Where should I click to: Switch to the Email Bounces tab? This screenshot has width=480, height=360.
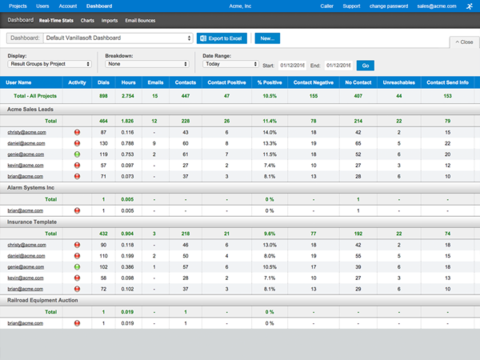140,20
